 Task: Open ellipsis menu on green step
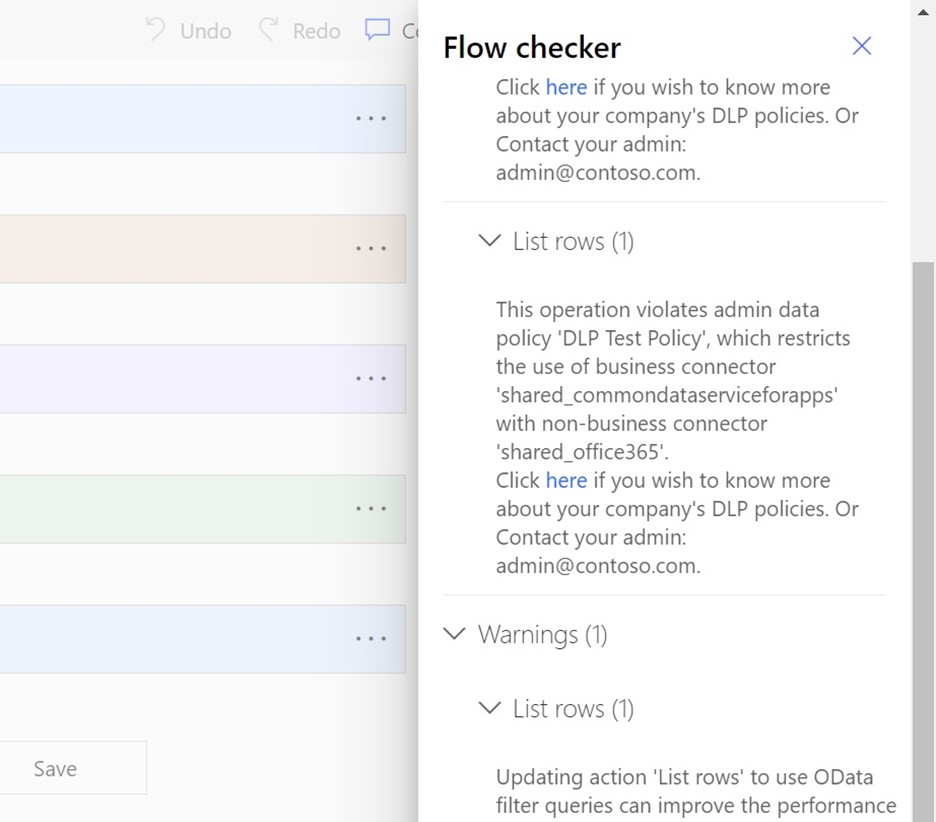371,508
